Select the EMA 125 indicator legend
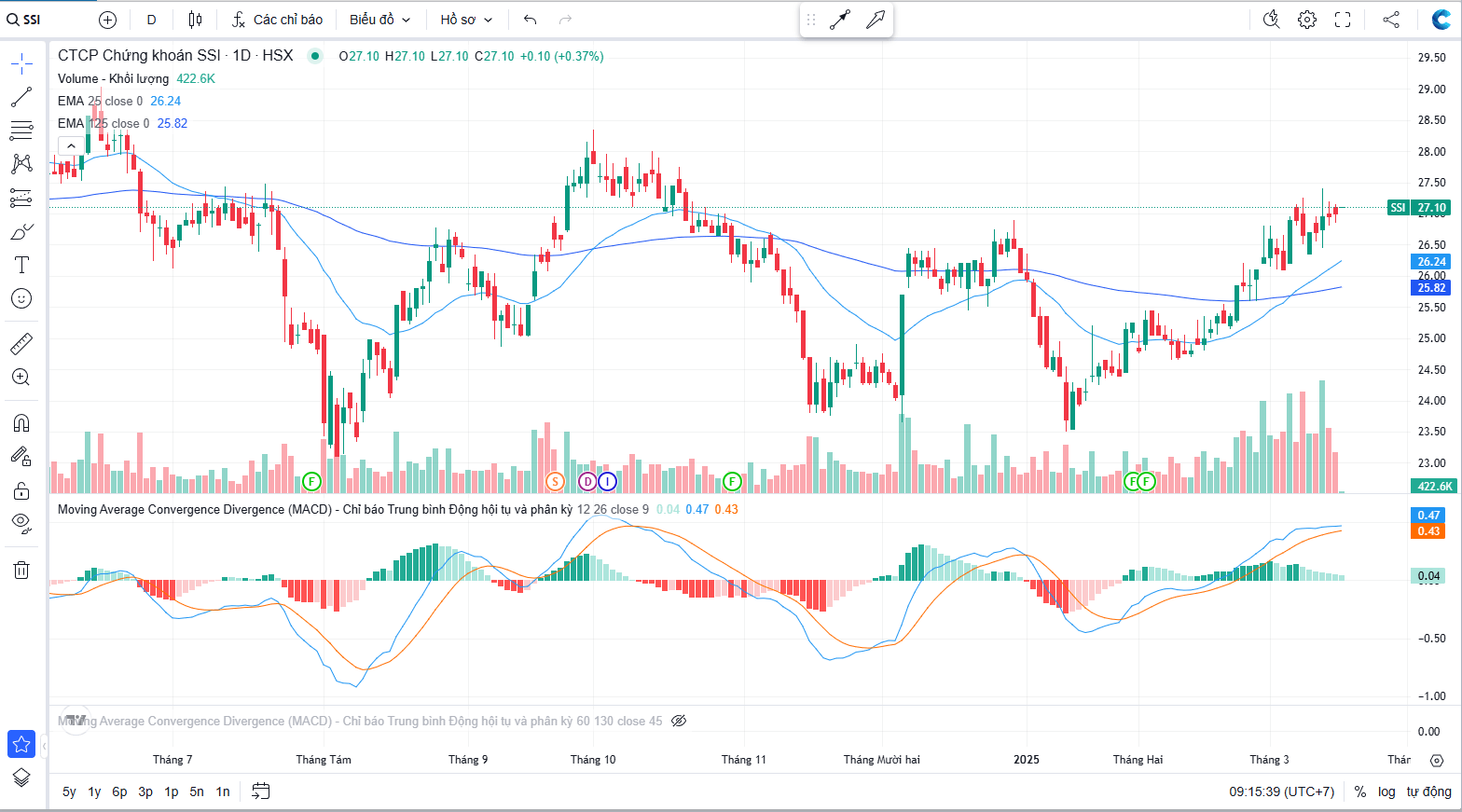Viewport: 1462px width, 812px height. pos(103,123)
